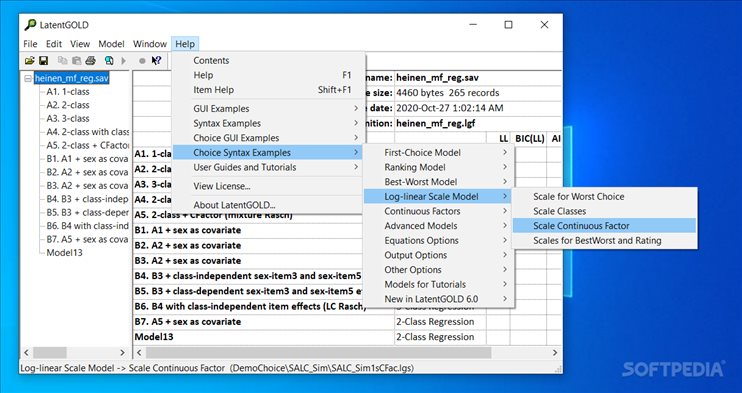
Task: Open the Model menu
Action: (x=111, y=44)
